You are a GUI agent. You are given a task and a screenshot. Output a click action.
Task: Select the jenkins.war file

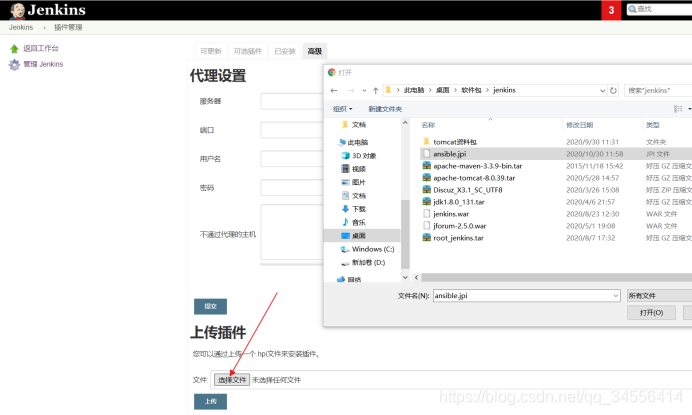tap(451, 214)
